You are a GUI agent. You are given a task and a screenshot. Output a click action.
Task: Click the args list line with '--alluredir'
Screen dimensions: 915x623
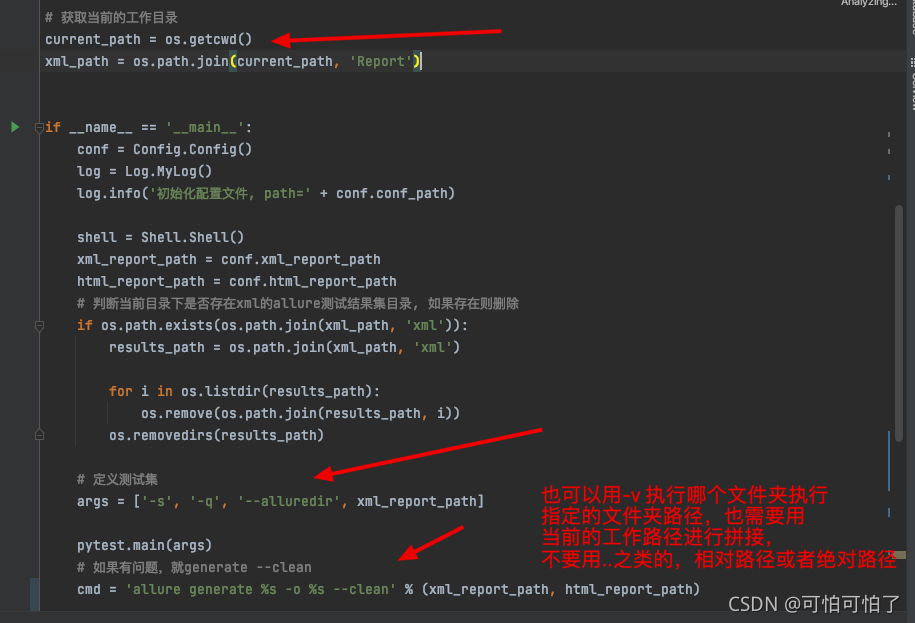280,502
